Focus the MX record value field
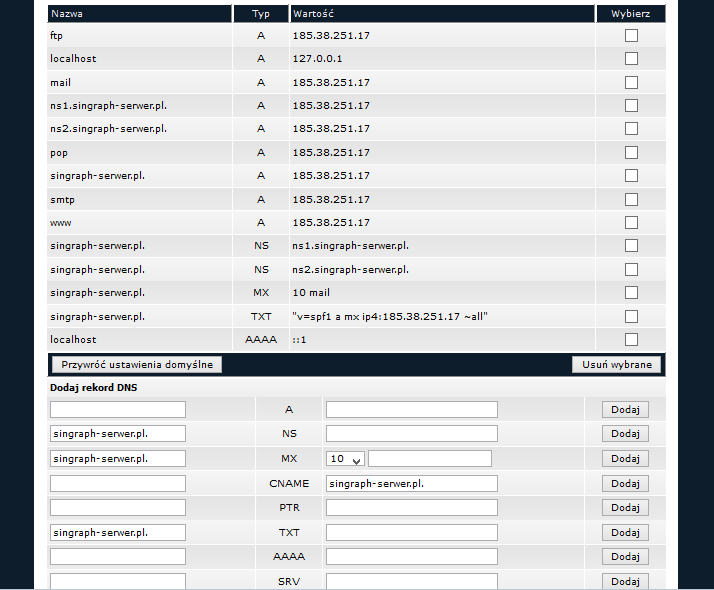The image size is (714, 590). point(430,458)
